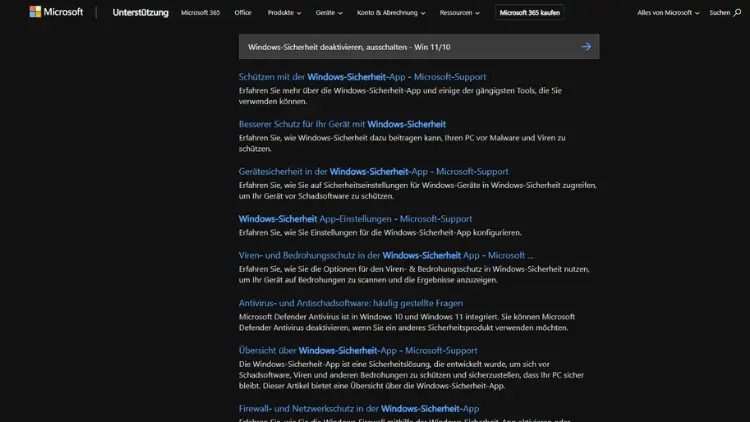Submit search with the blue arrow
Image resolution: width=750 pixels, height=422 pixels.
(586, 47)
